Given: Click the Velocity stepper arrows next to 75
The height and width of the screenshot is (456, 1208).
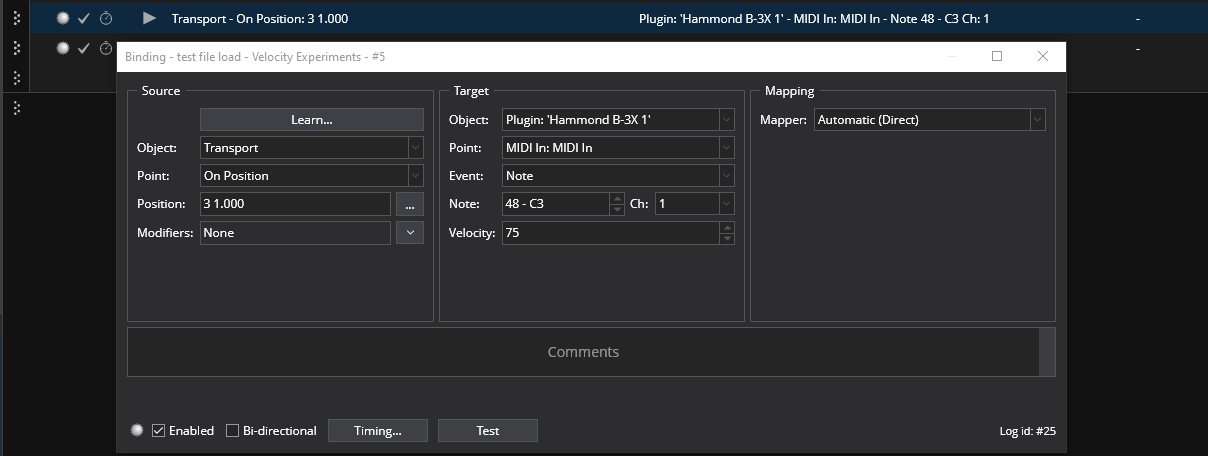Looking at the screenshot, I should 727,233.
